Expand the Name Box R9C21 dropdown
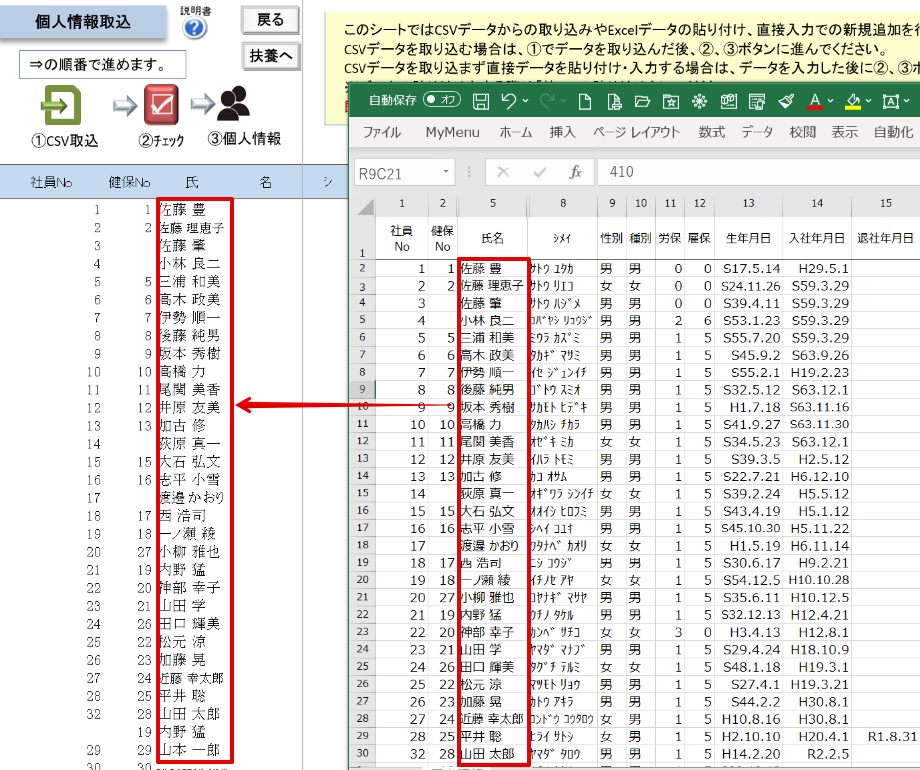 446,172
